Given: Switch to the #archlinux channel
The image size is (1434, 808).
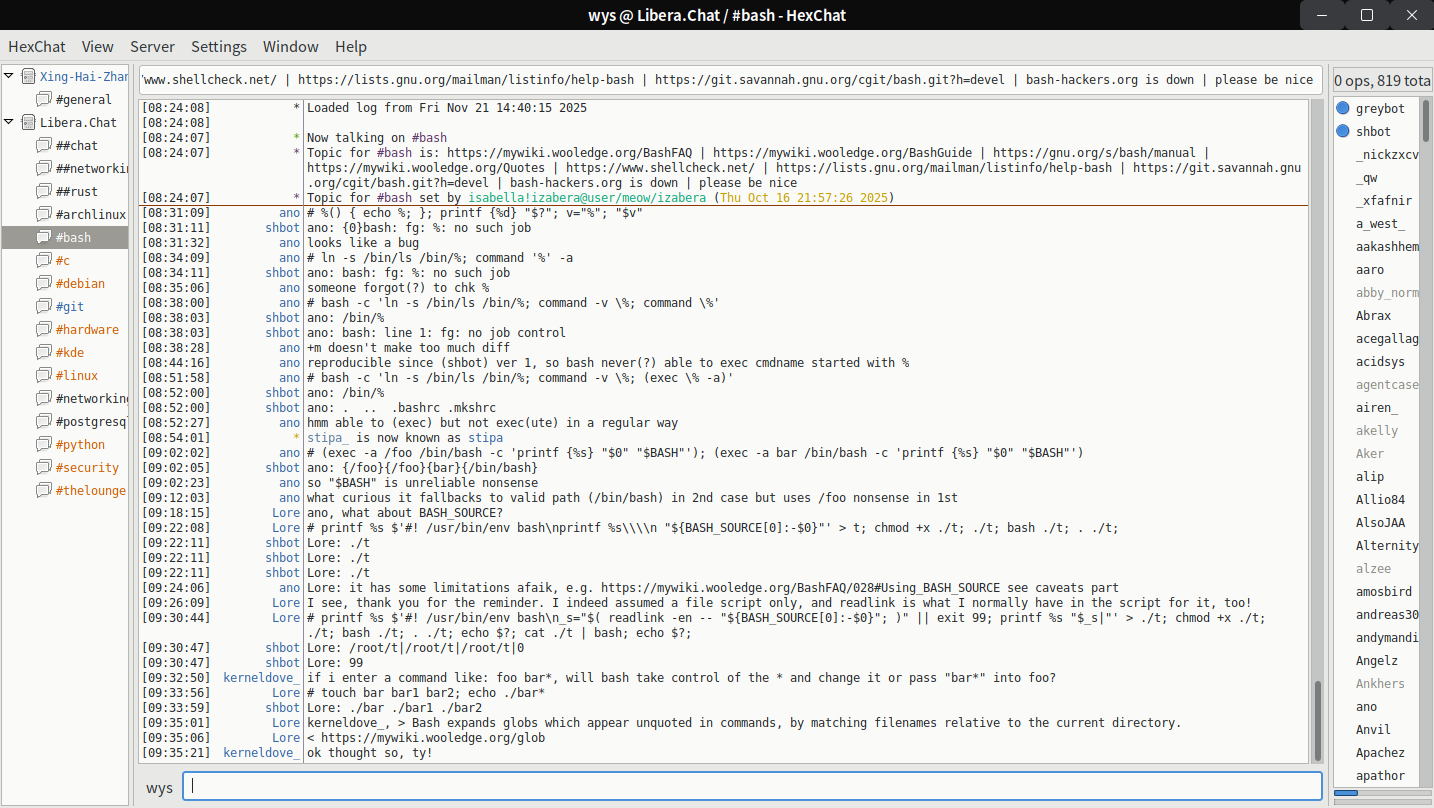Looking at the screenshot, I should 90,214.
